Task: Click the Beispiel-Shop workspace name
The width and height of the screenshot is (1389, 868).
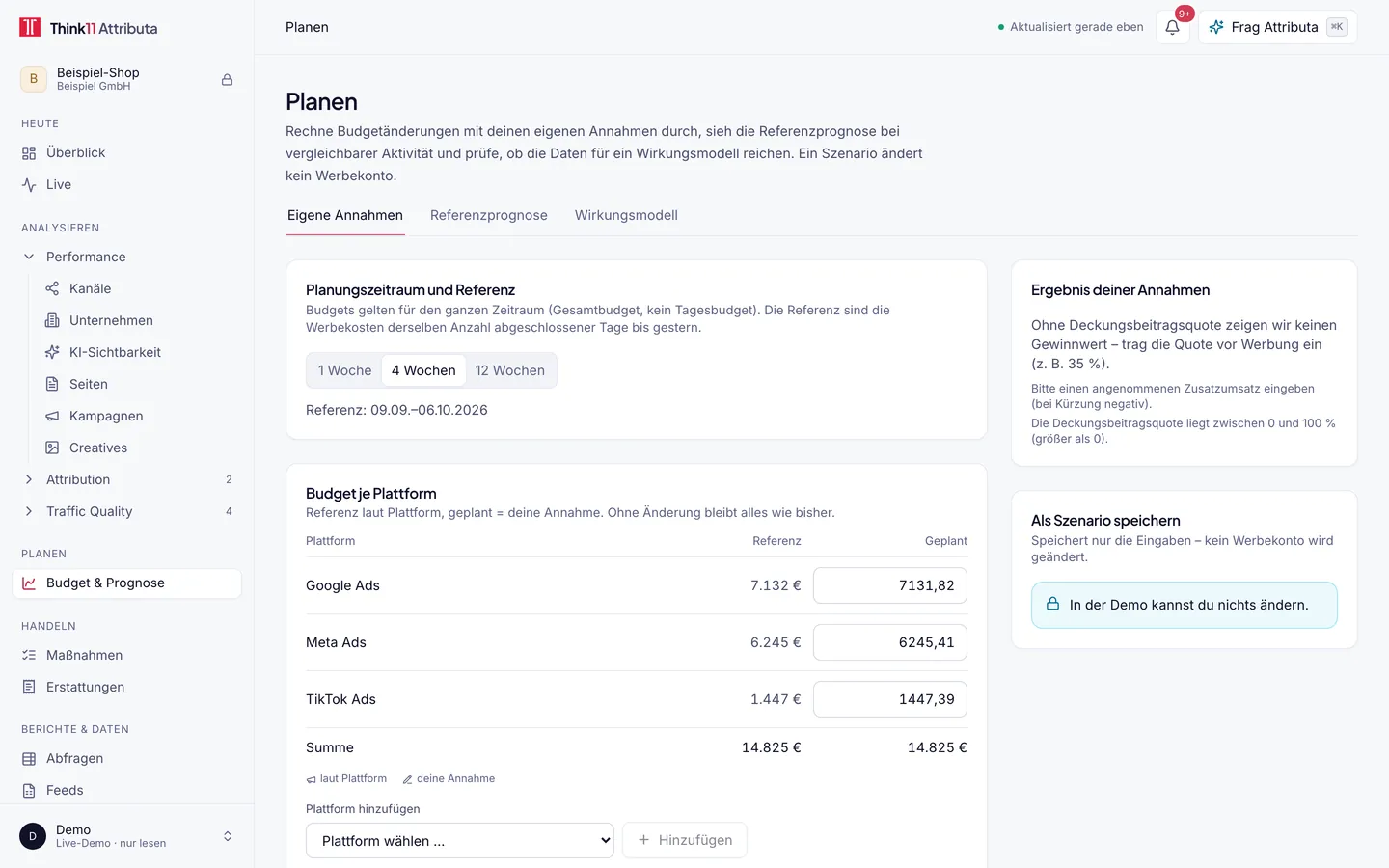Action: coord(98,72)
